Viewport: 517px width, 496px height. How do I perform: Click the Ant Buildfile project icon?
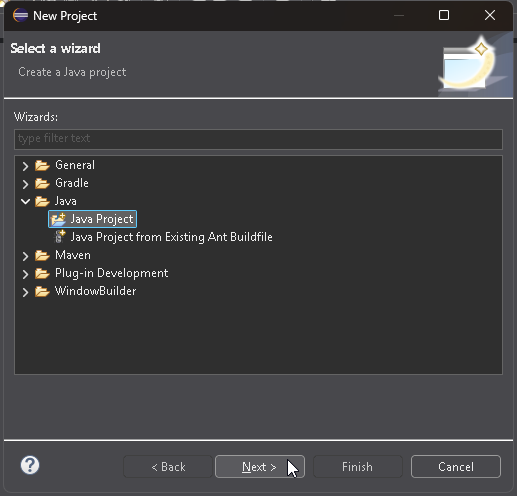coord(60,237)
